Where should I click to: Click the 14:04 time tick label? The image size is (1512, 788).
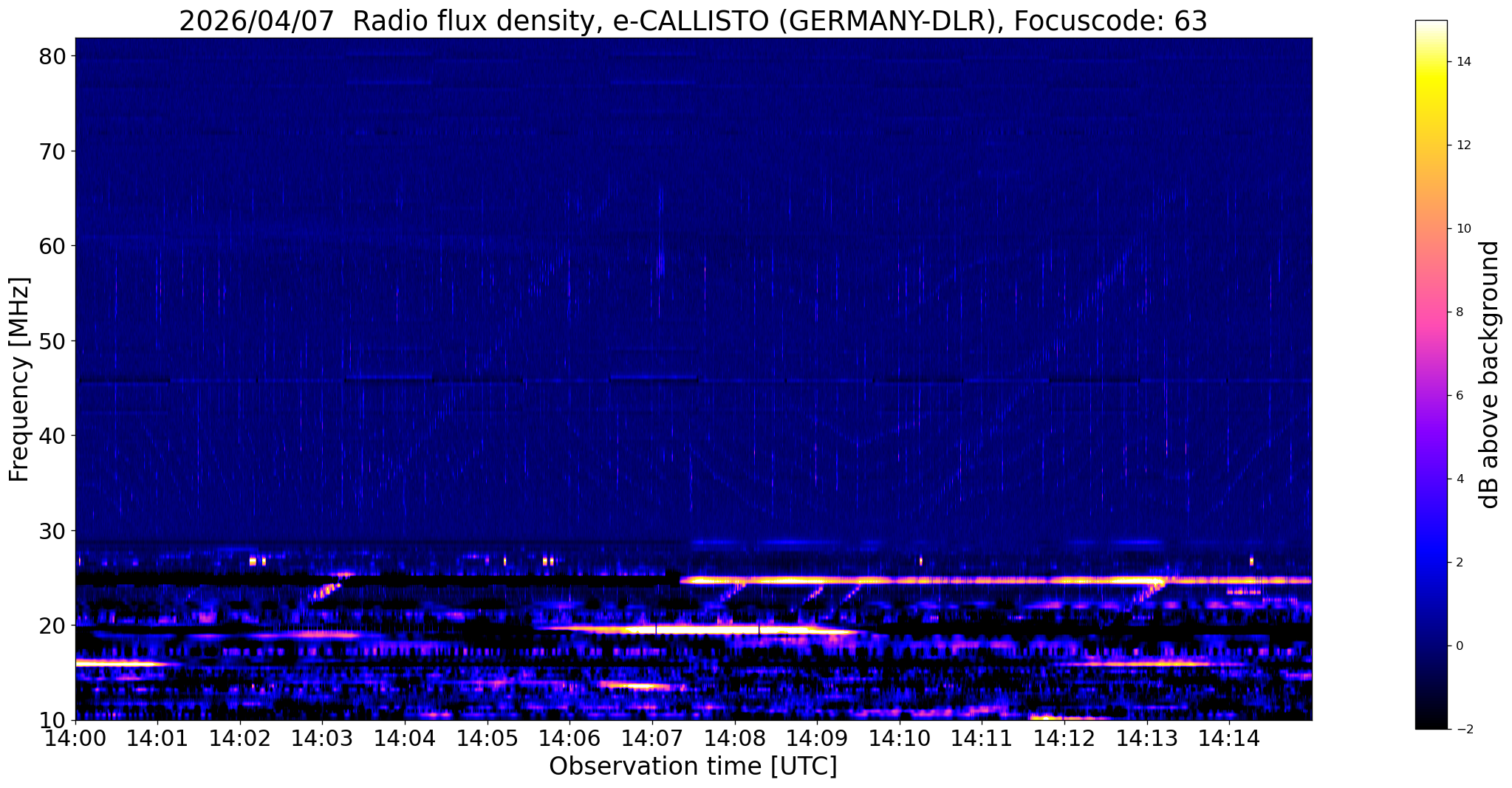pos(405,737)
